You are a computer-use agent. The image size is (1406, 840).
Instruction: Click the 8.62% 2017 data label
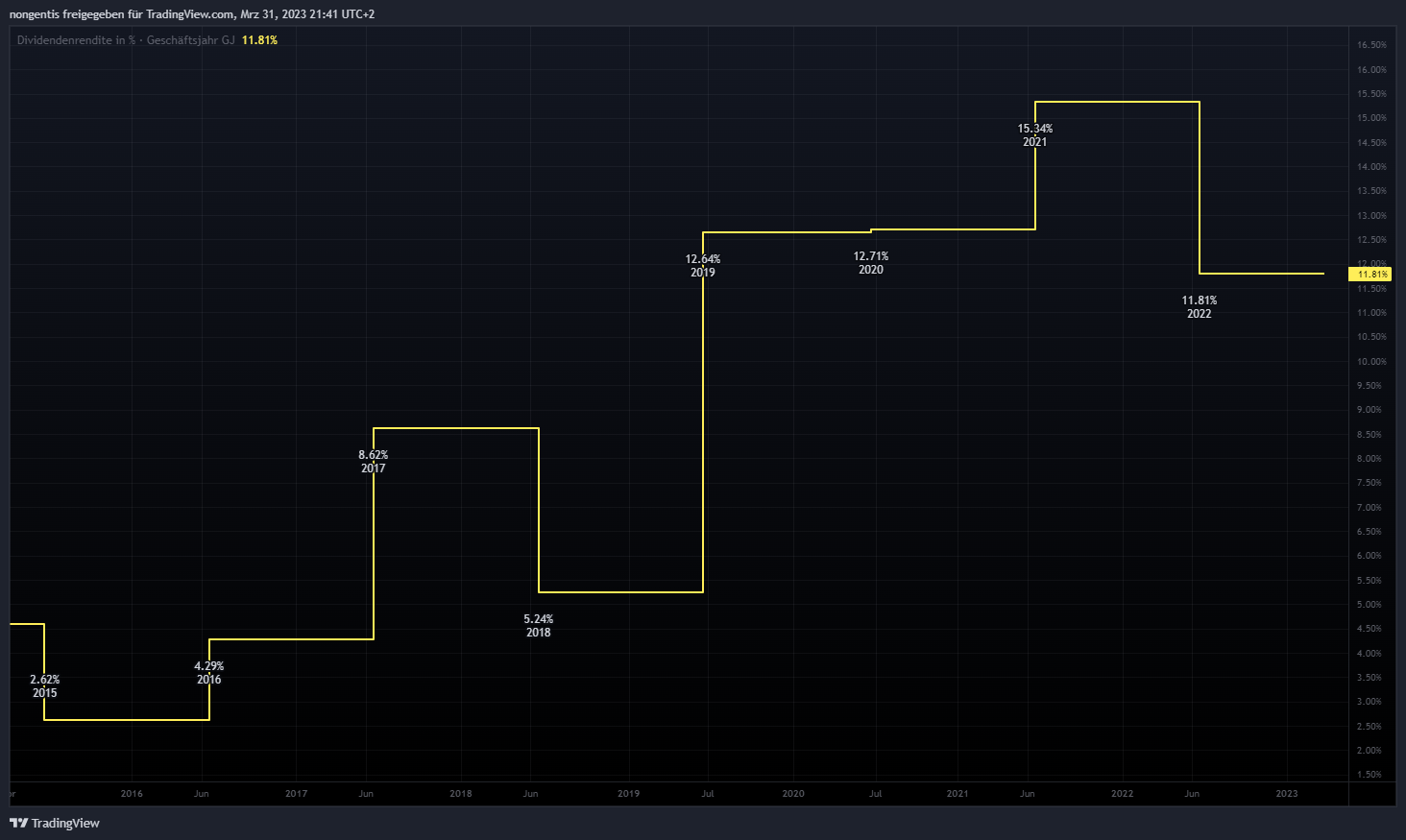coord(373,462)
